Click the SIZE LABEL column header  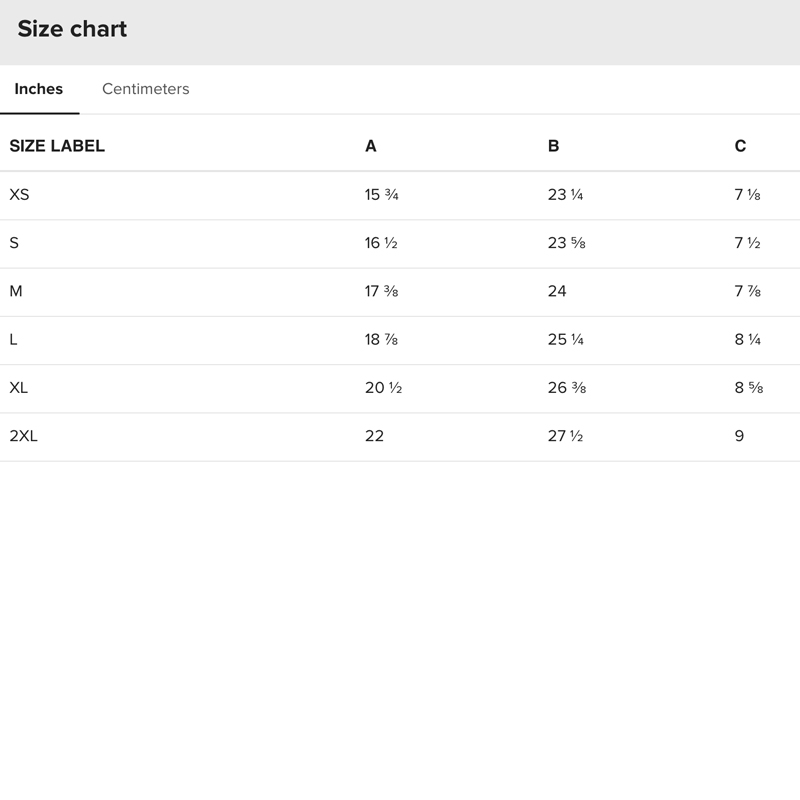57,146
